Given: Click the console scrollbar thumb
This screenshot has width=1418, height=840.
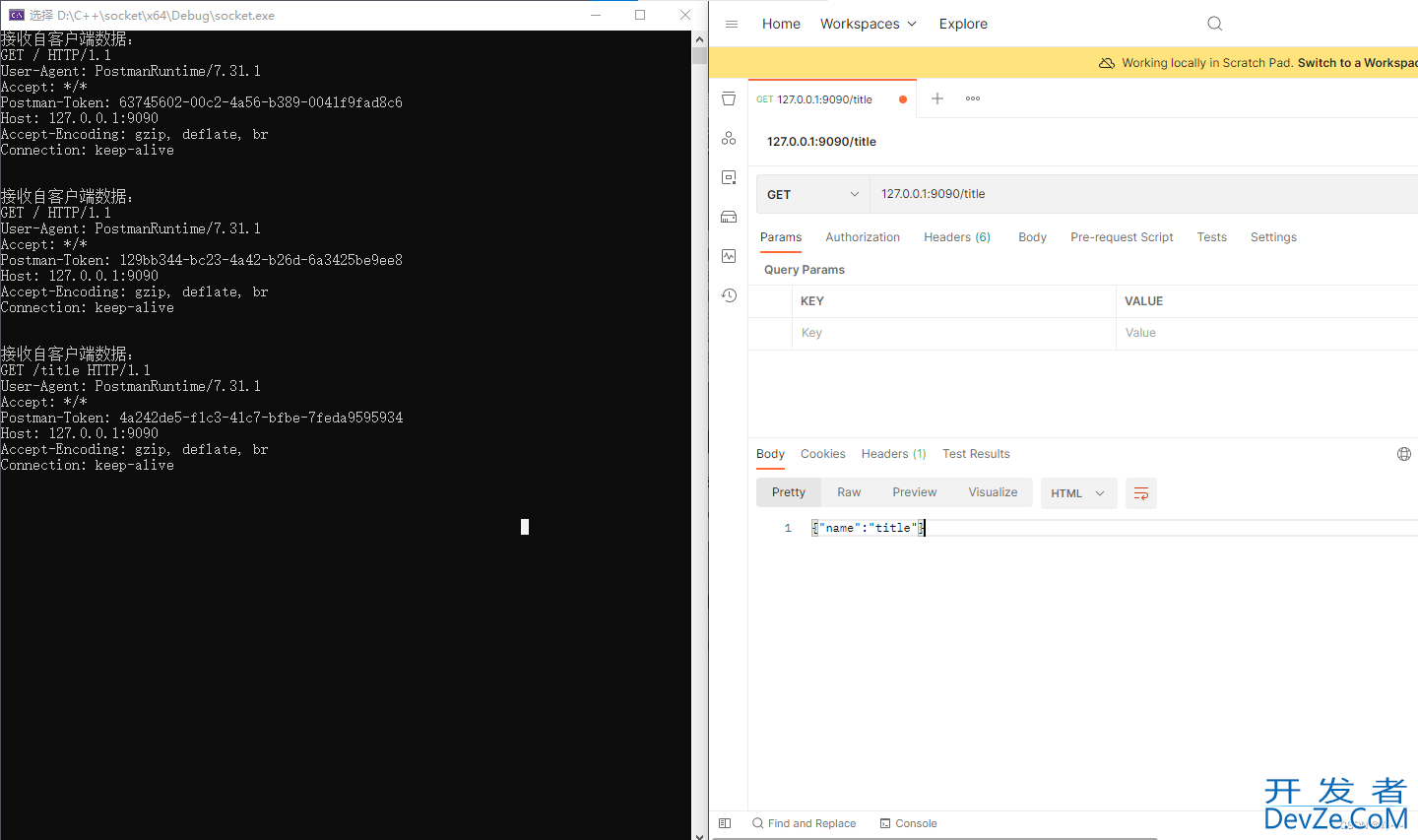Looking at the screenshot, I should 699,55.
